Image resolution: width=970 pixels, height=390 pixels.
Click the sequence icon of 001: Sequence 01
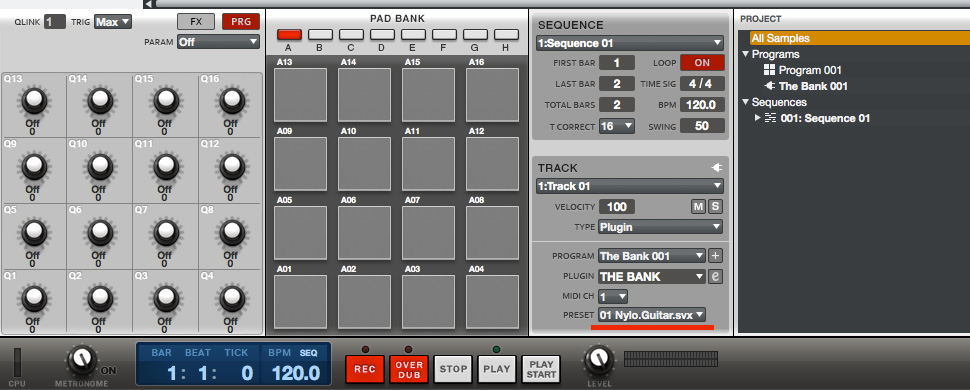(x=770, y=118)
